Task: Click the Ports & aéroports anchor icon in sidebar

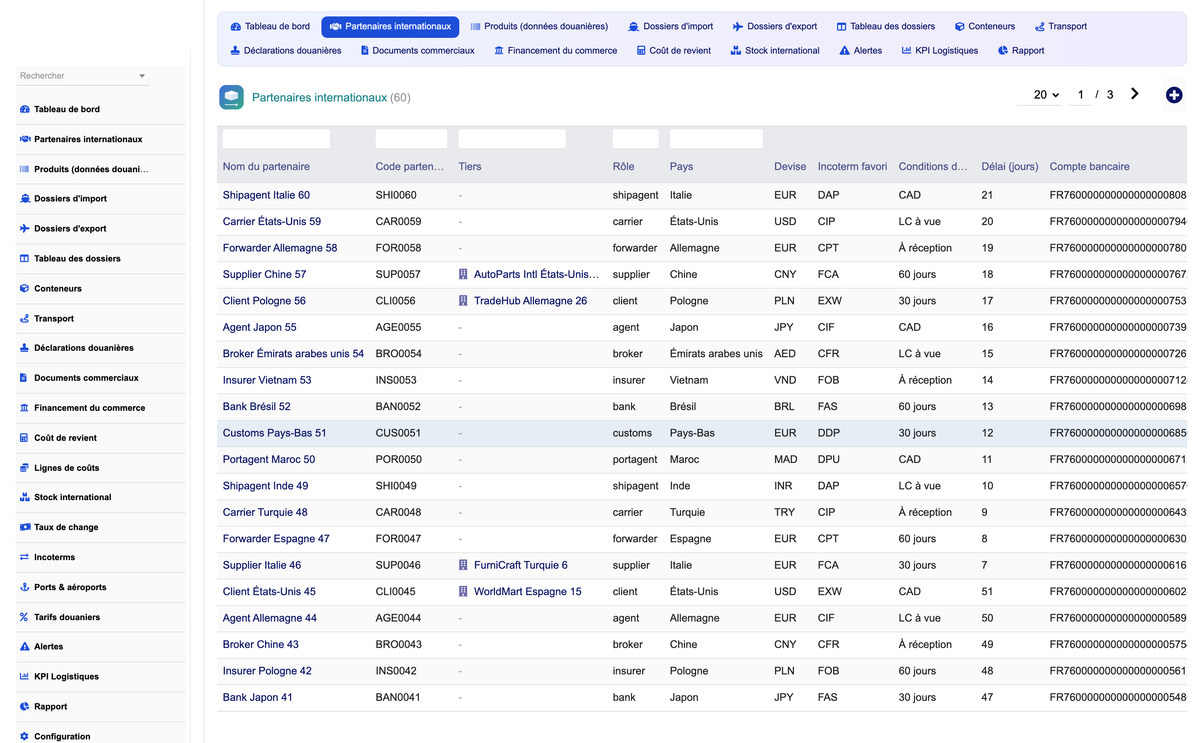Action: [25, 587]
